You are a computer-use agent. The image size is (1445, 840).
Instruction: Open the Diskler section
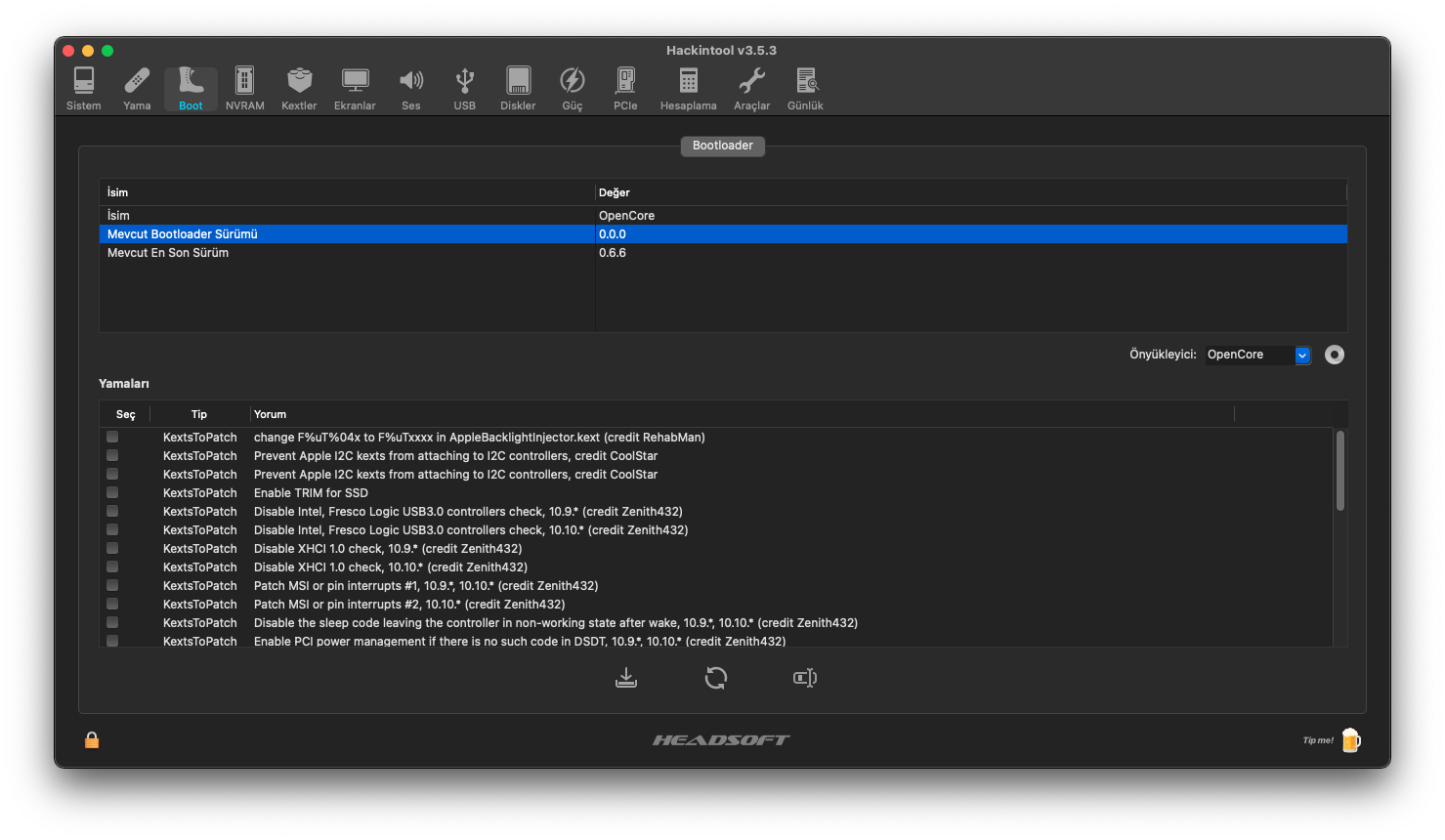(518, 89)
